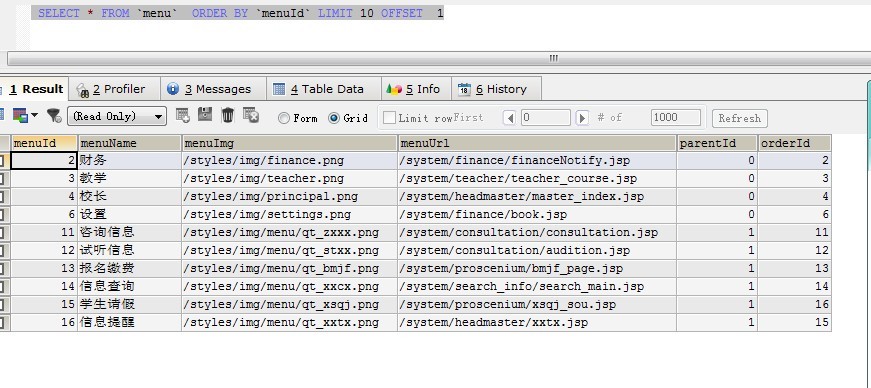Image resolution: width=871 pixels, height=388 pixels.
Task: Go to the next page arrow
Action: tap(582, 118)
